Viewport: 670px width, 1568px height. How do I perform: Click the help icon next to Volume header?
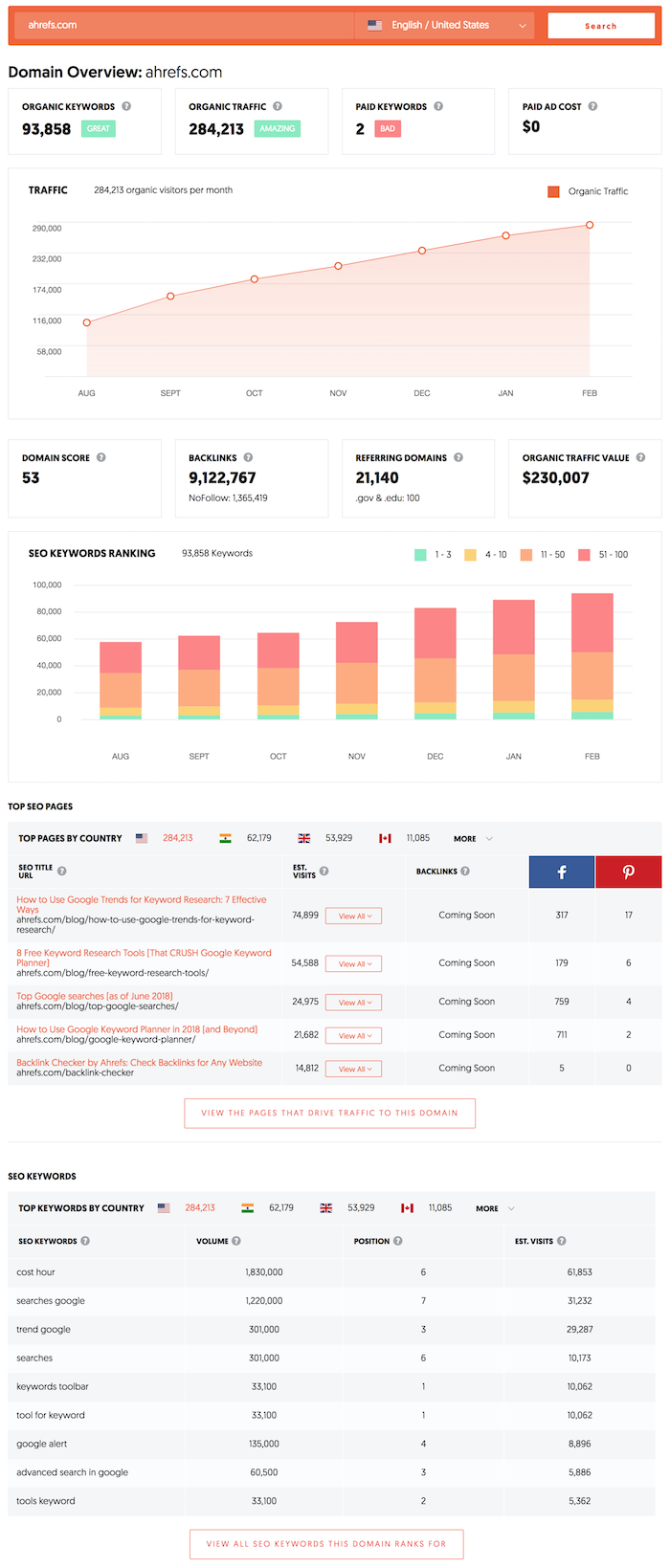[236, 1241]
